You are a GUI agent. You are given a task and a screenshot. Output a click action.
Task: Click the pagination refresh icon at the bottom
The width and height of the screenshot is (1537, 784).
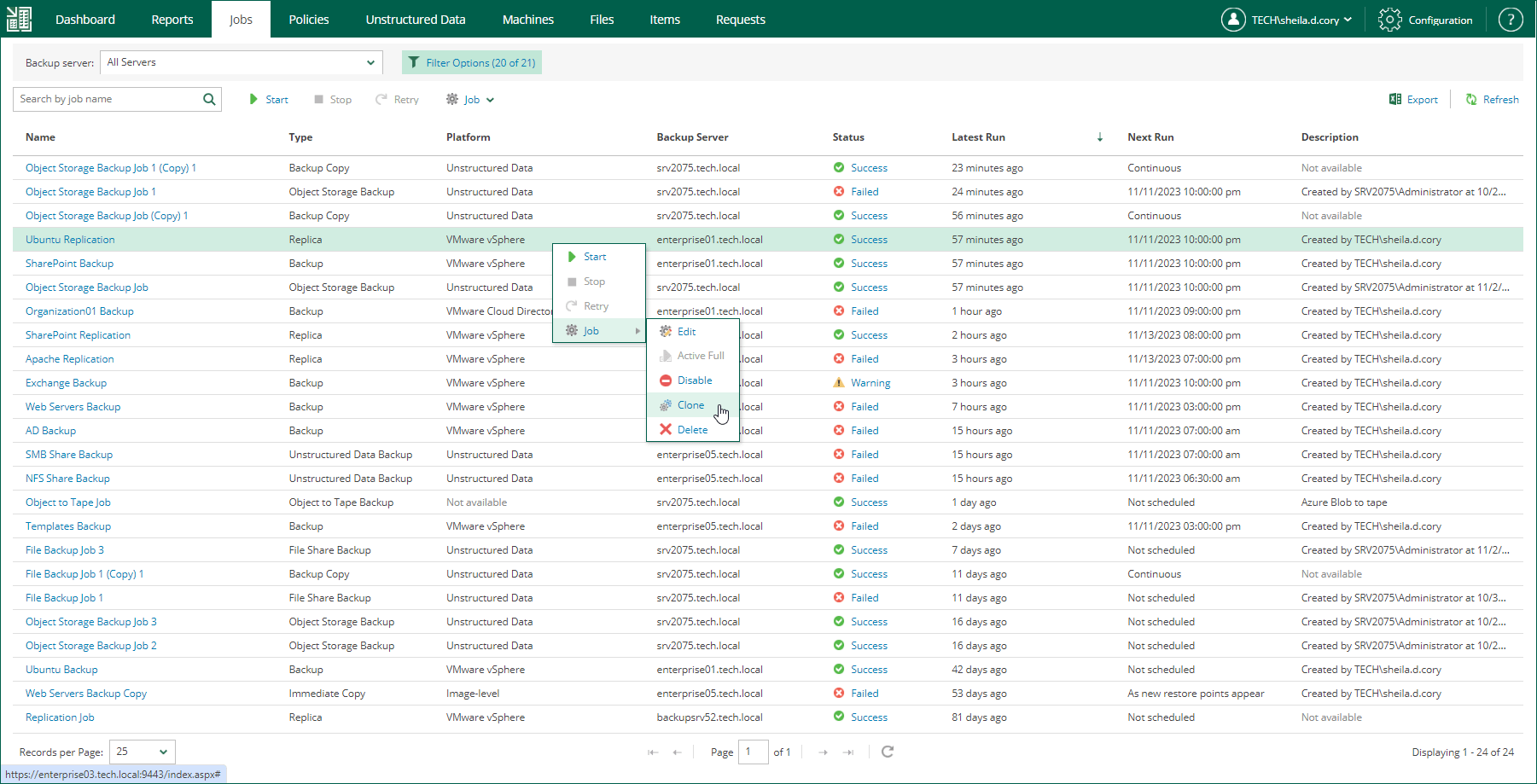[888, 752]
